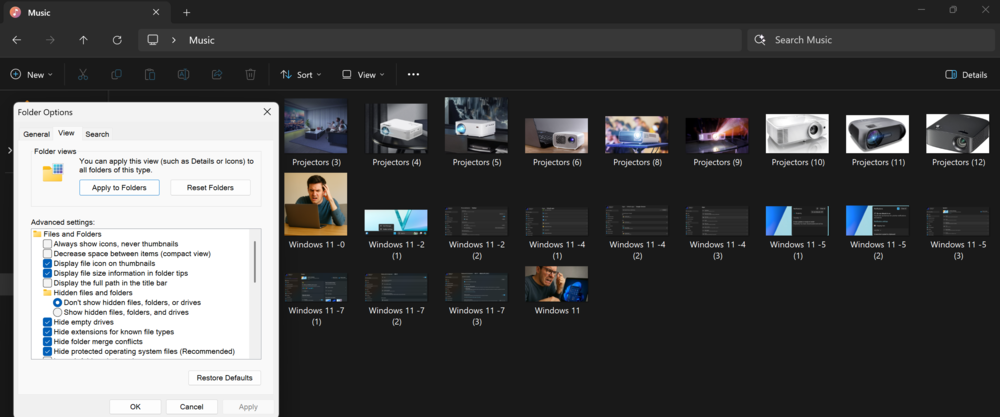The width and height of the screenshot is (1000, 417).
Task: Close the Music tab
Action: pos(156,12)
